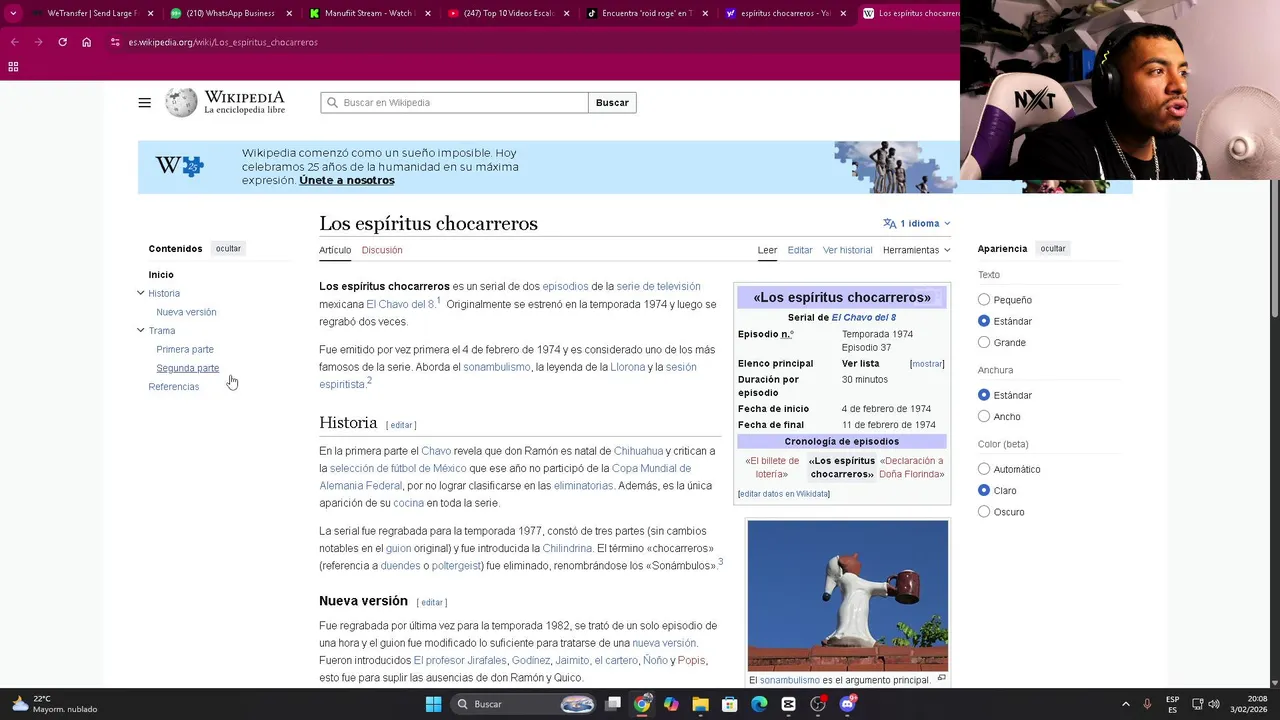
Task: Collapse the Trama section in Contenidos
Action: (x=141, y=330)
